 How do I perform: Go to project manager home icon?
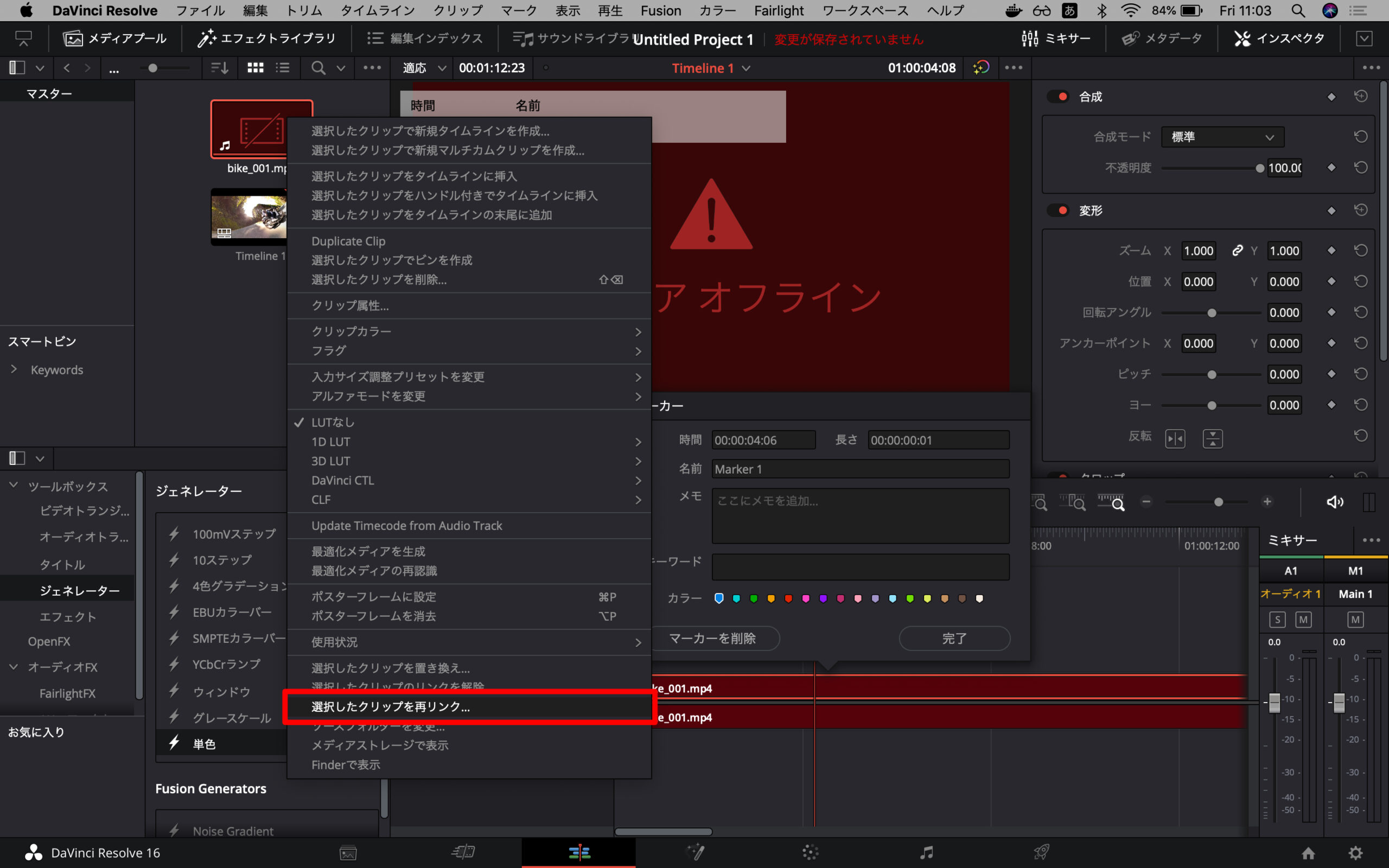coord(1308,852)
